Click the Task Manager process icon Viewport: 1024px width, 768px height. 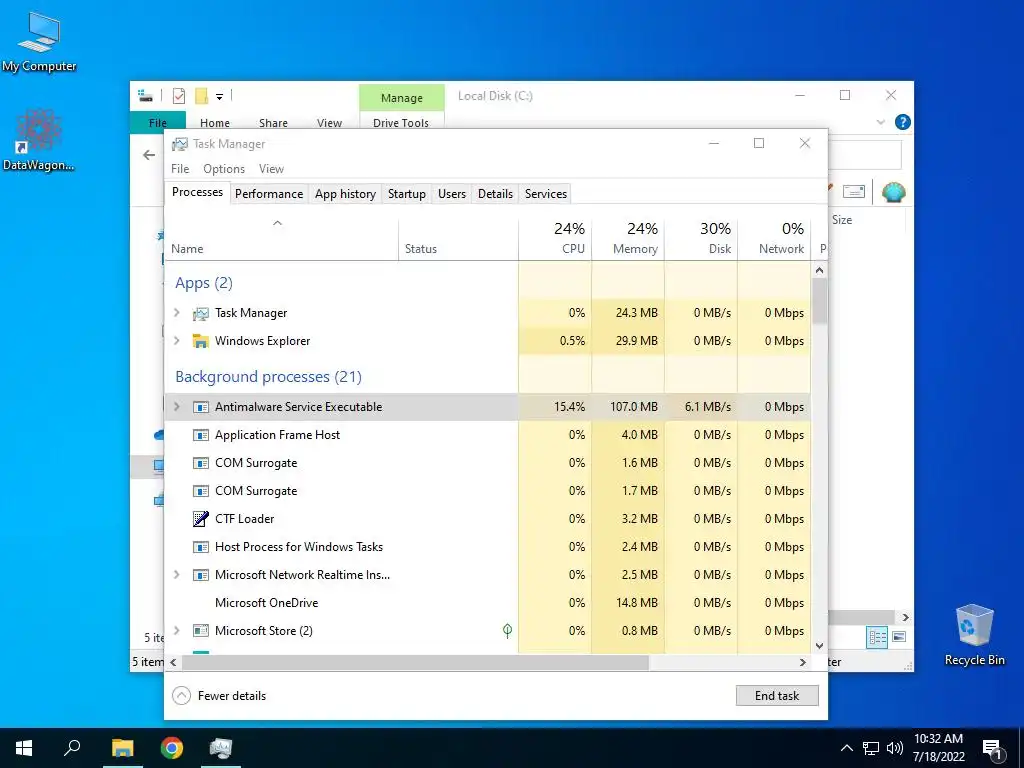click(x=200, y=313)
